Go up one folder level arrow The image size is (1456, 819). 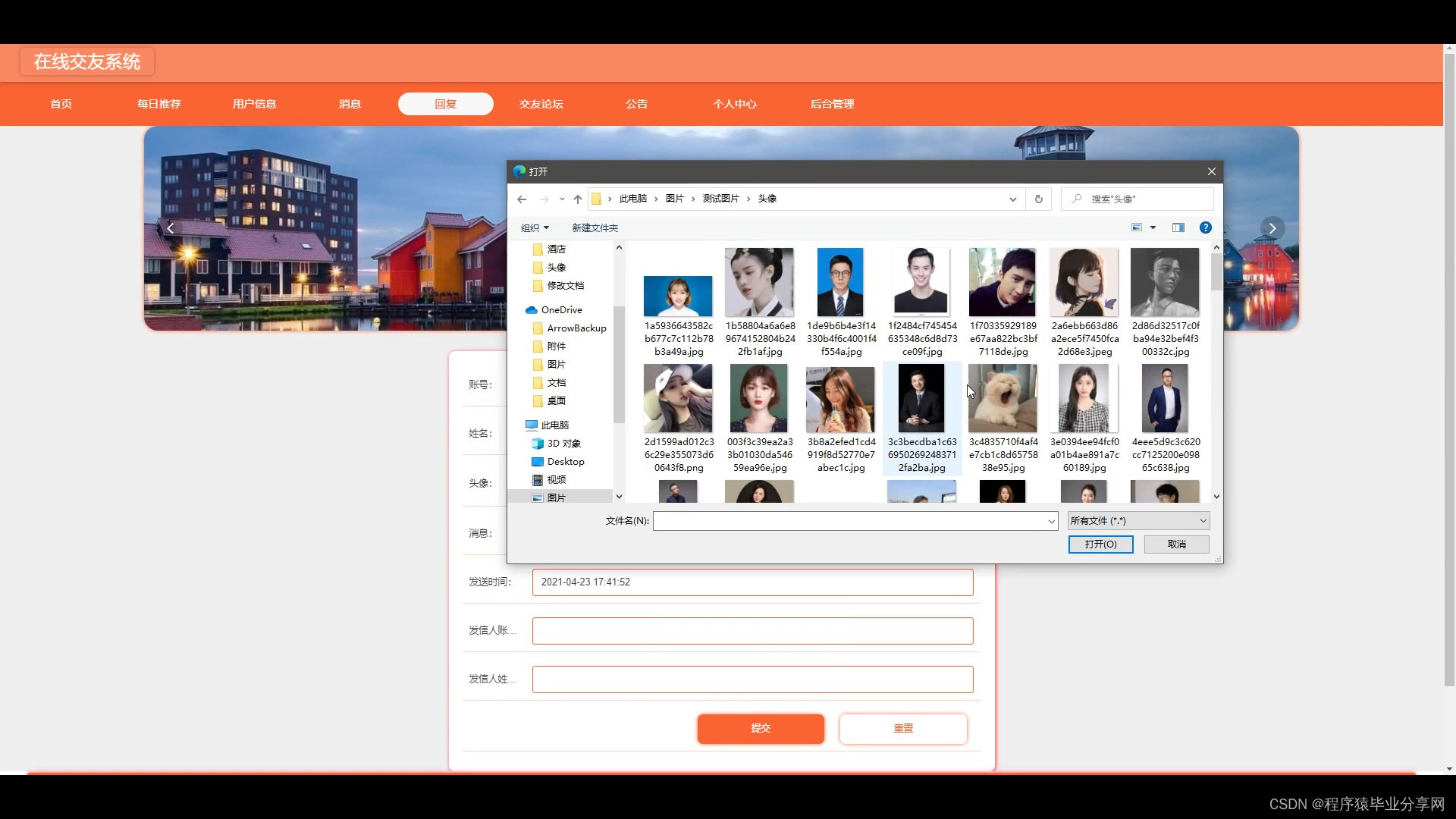click(x=578, y=199)
